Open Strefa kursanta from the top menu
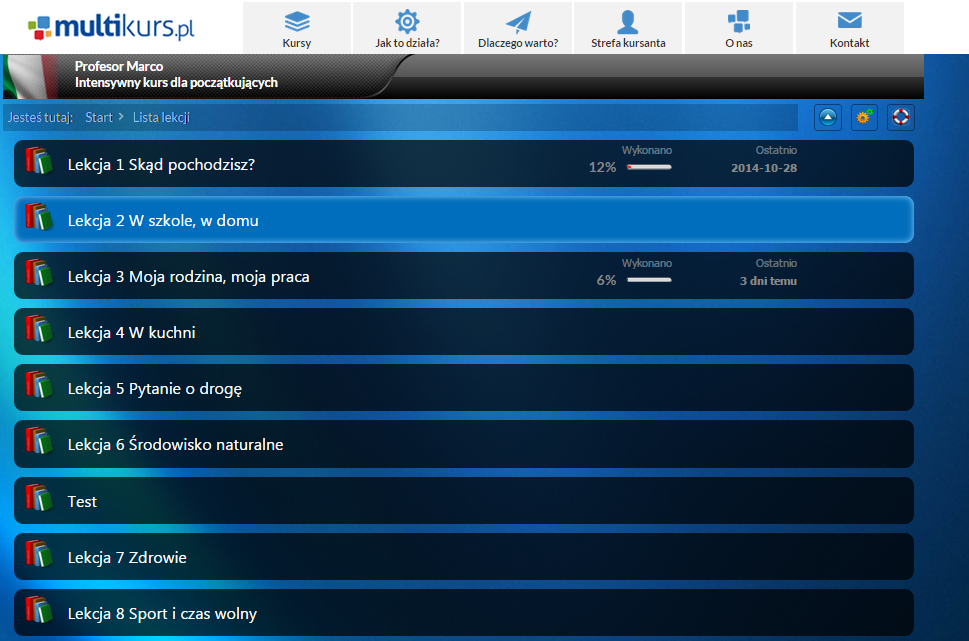The image size is (969, 641). pos(628,29)
